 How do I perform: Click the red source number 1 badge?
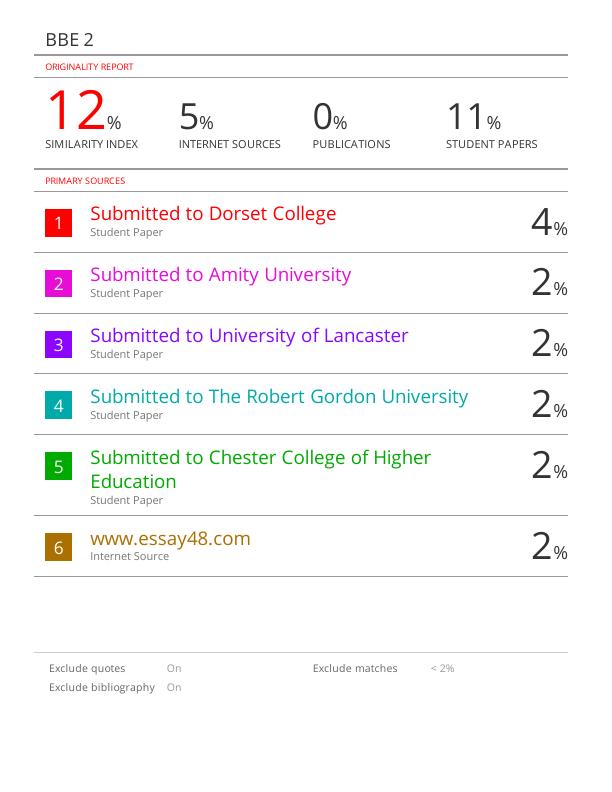click(58, 223)
